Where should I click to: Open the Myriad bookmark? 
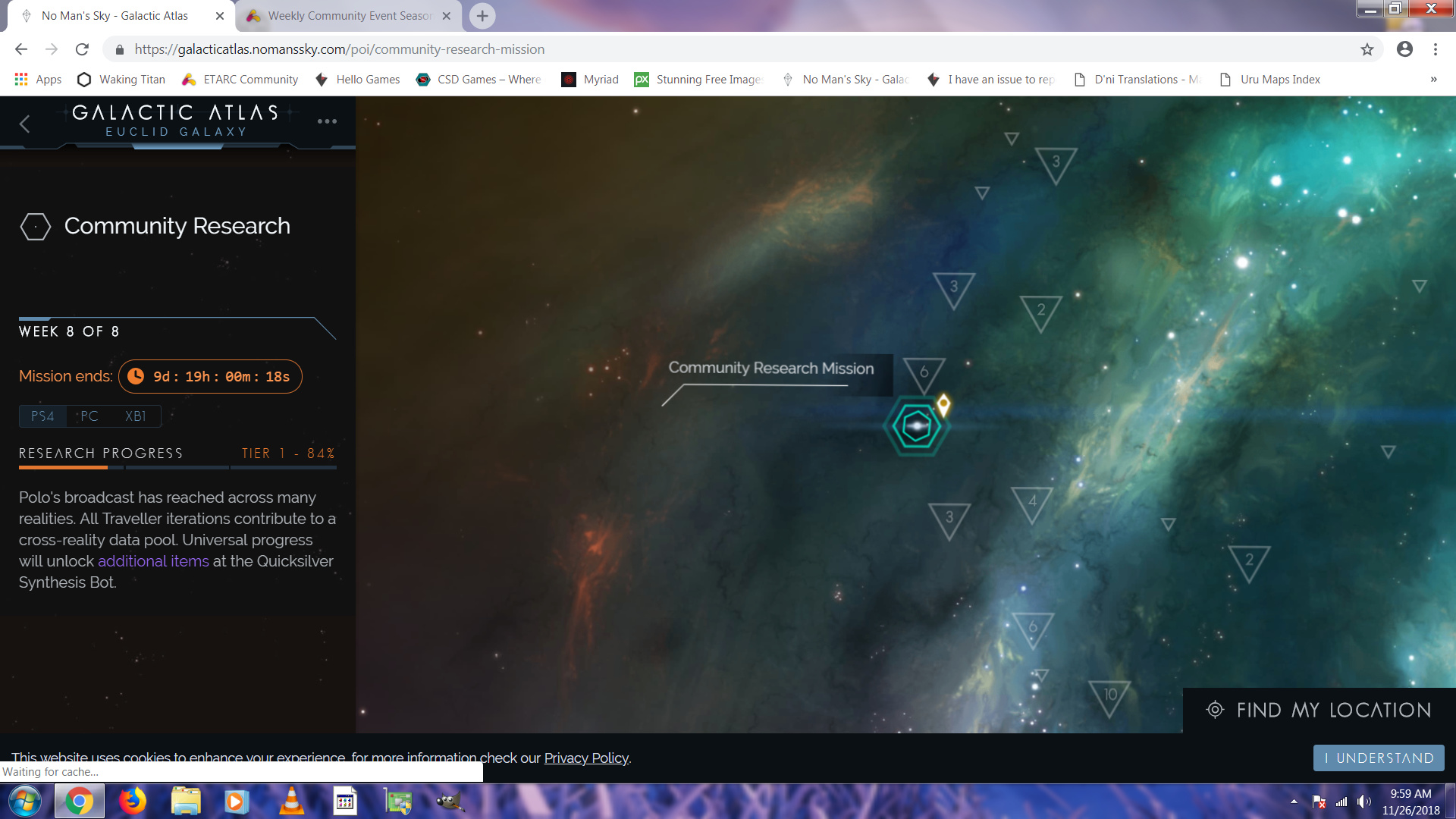[x=590, y=80]
